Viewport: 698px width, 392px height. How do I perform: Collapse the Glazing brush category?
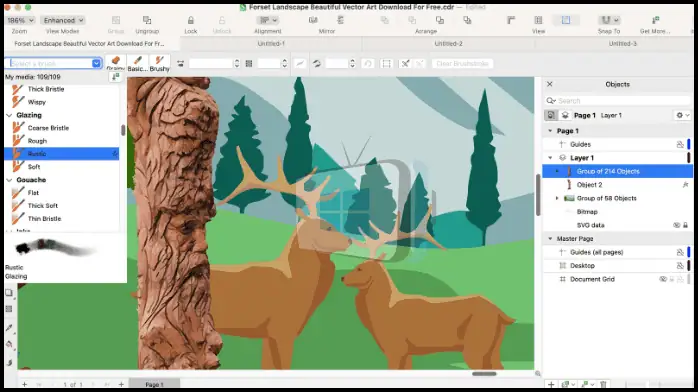[x=9, y=115]
